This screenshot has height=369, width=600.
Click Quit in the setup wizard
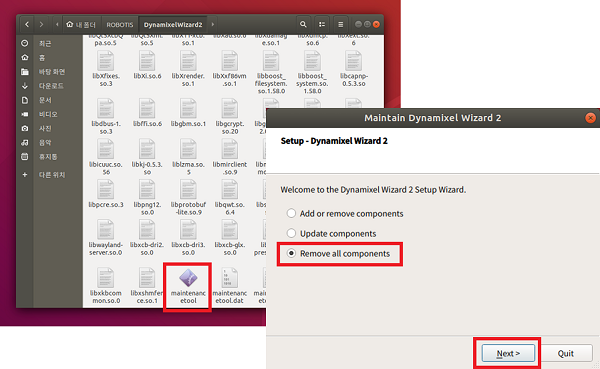[x=566, y=353]
